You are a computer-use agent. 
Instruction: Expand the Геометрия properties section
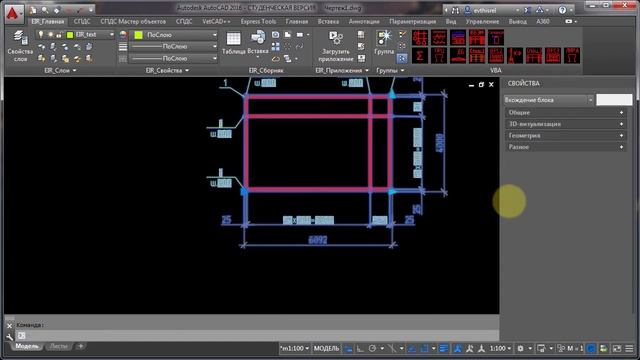pyautogui.click(x=566, y=135)
